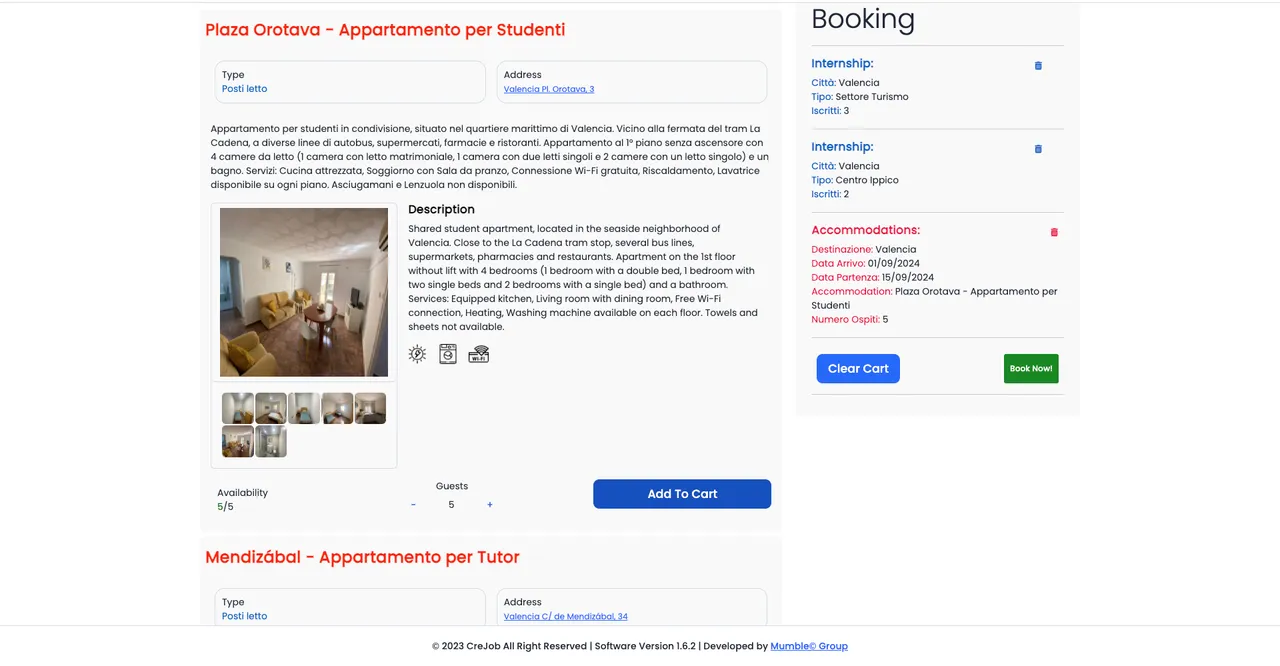This screenshot has height=666, width=1280.
Task: Decrease guests using the minus stepper
Action: click(x=413, y=504)
